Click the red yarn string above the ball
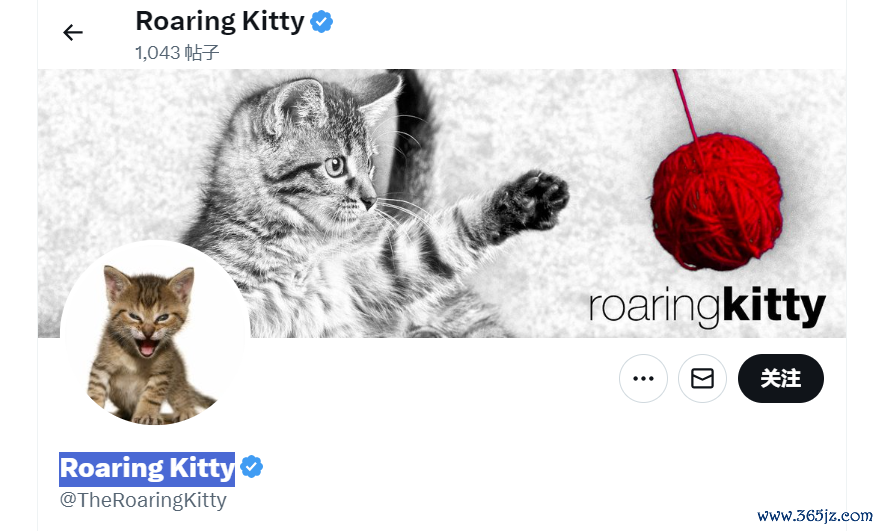The width and height of the screenshot is (880, 531). 686,104
